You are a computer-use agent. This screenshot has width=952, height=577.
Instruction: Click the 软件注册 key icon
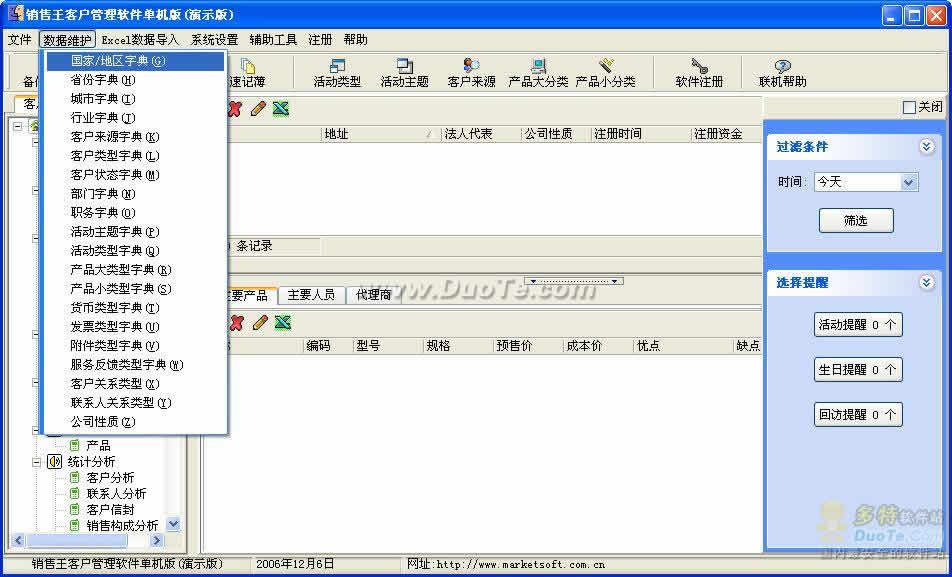(x=699, y=73)
